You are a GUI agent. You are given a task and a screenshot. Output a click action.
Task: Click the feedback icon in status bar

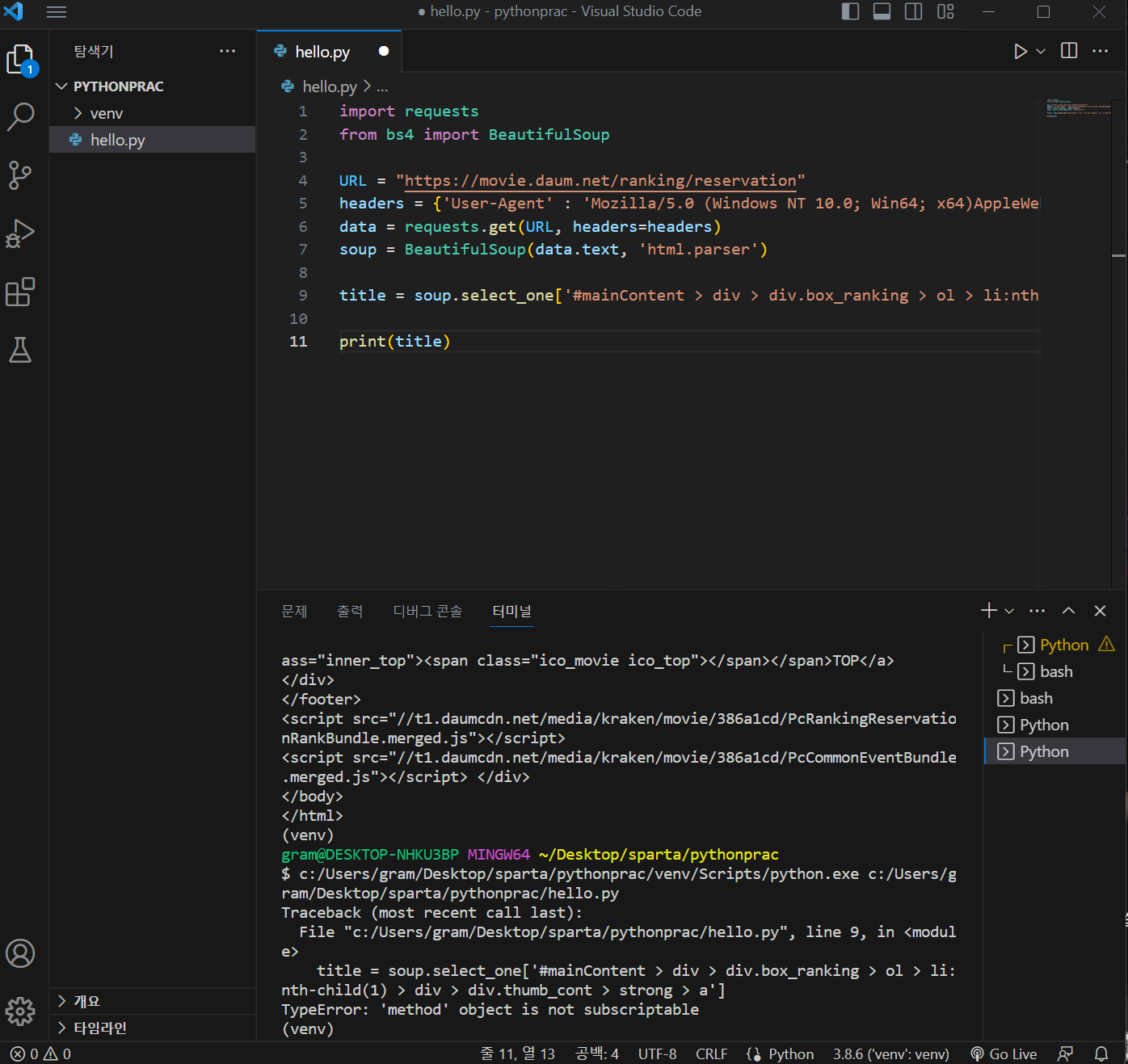[1066, 1053]
